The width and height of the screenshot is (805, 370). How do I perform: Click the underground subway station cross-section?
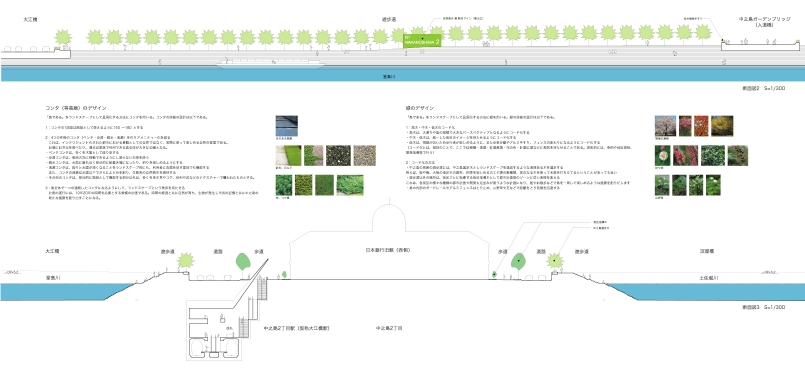214,333
